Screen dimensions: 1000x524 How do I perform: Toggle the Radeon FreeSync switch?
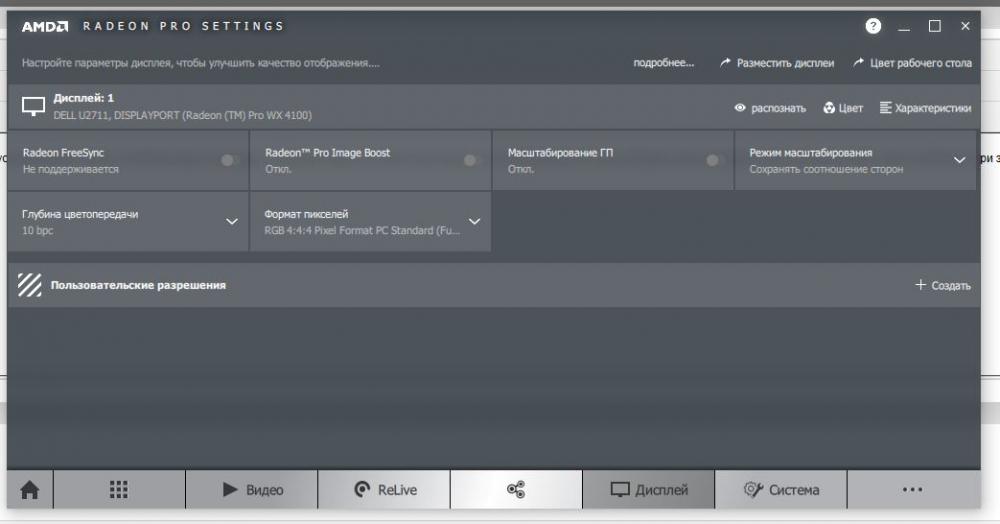[x=230, y=160]
